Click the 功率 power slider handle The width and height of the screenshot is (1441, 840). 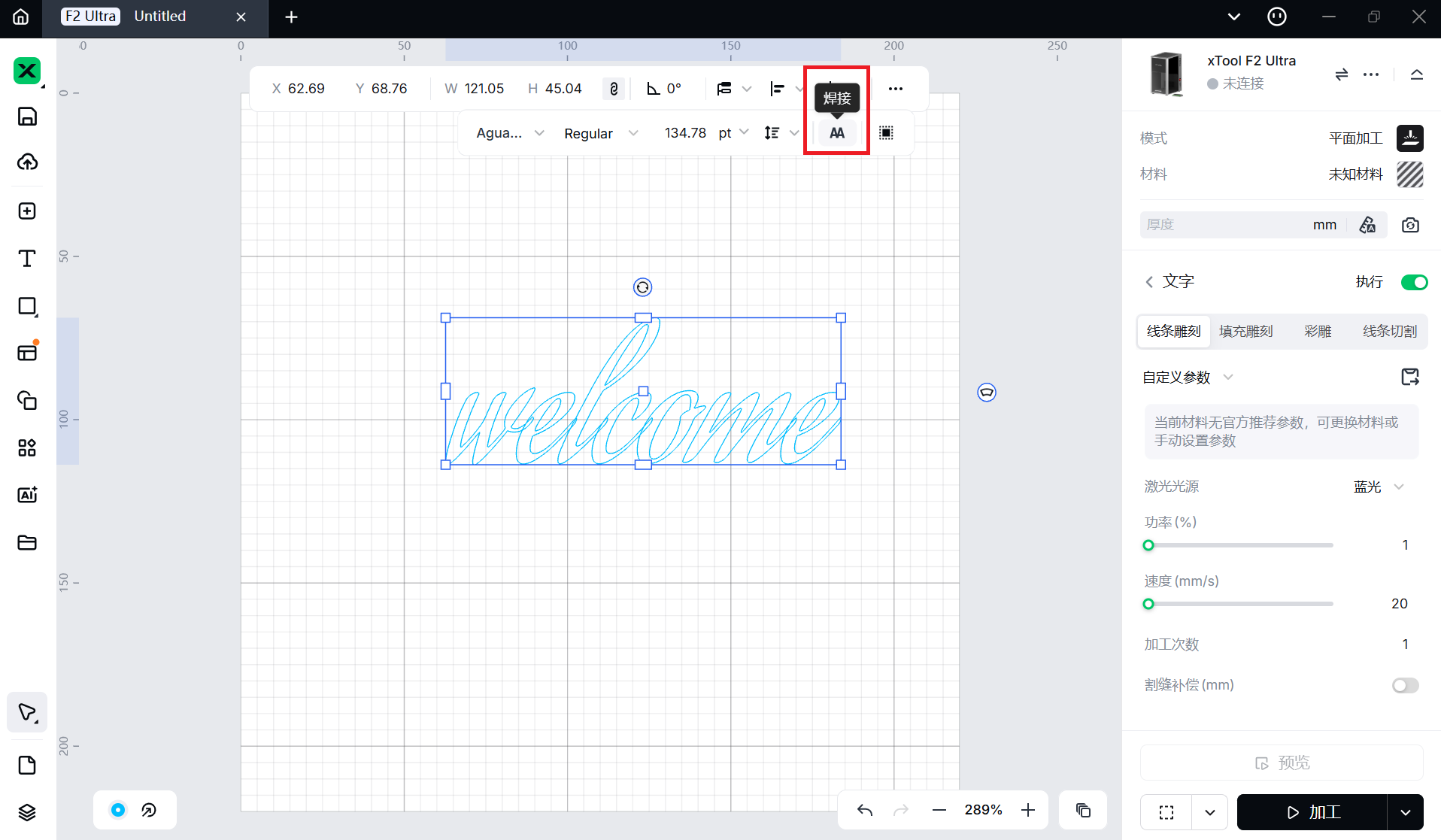pyautogui.click(x=1148, y=545)
